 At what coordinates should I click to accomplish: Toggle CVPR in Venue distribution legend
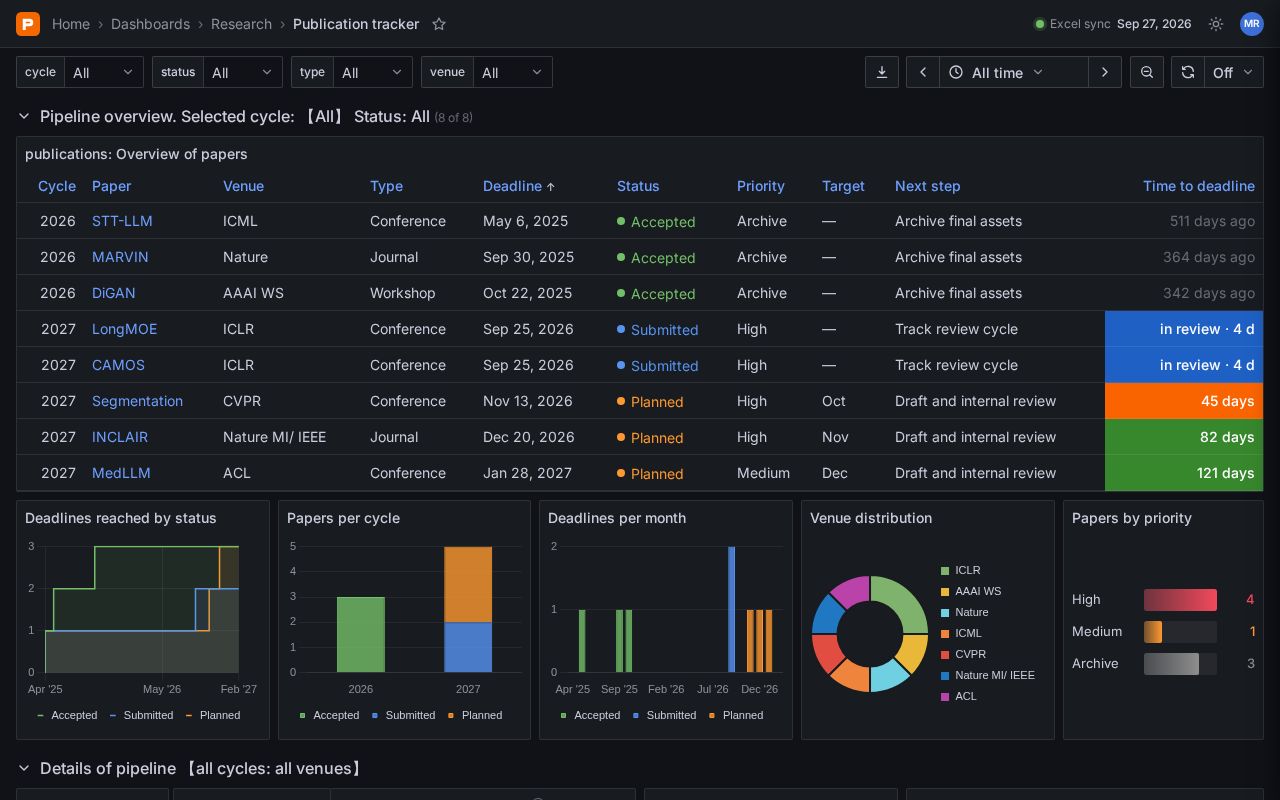(963, 654)
